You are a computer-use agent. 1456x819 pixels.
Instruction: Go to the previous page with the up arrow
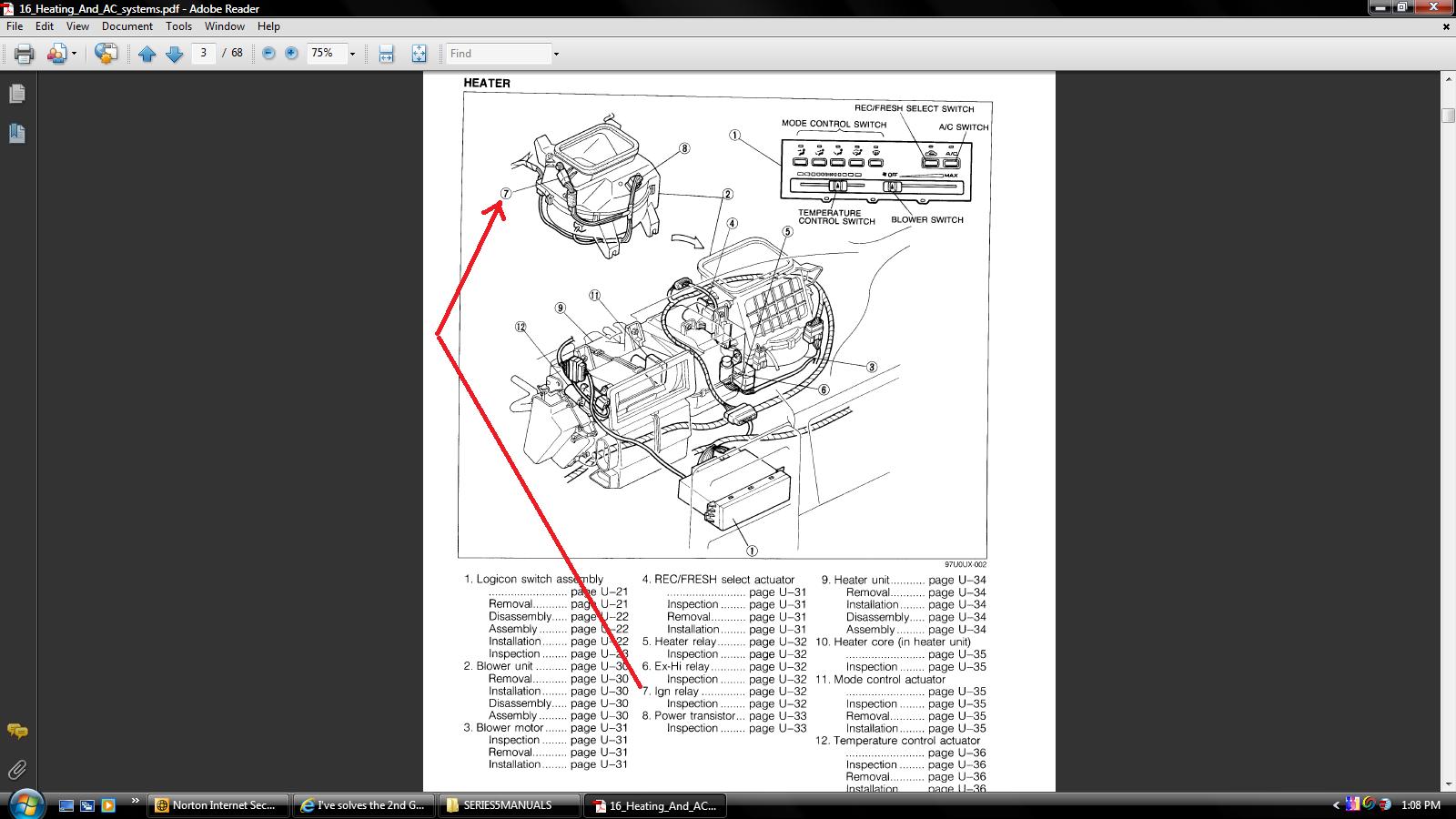[147, 54]
